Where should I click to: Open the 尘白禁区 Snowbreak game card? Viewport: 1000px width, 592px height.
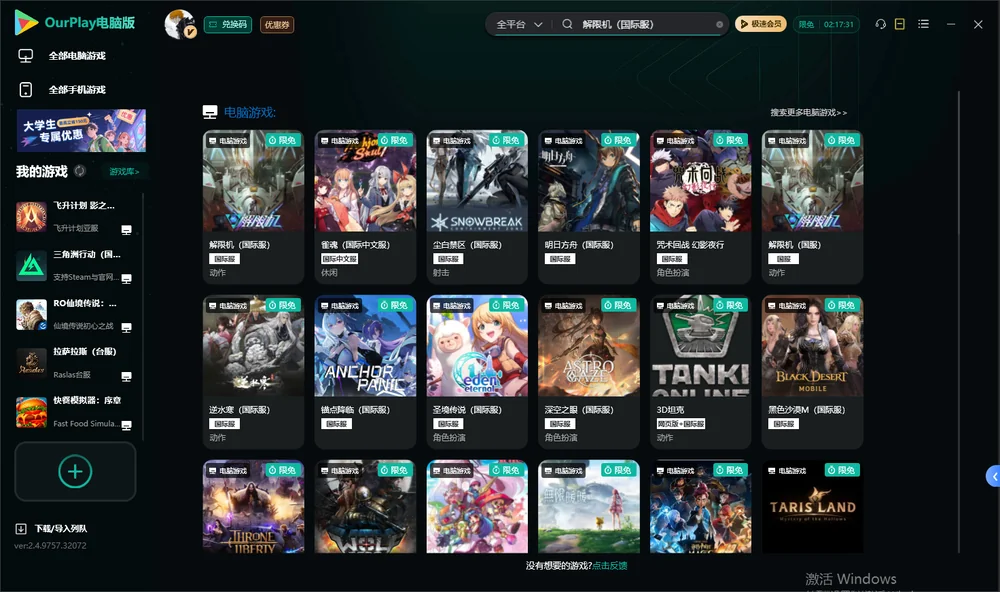click(477, 207)
